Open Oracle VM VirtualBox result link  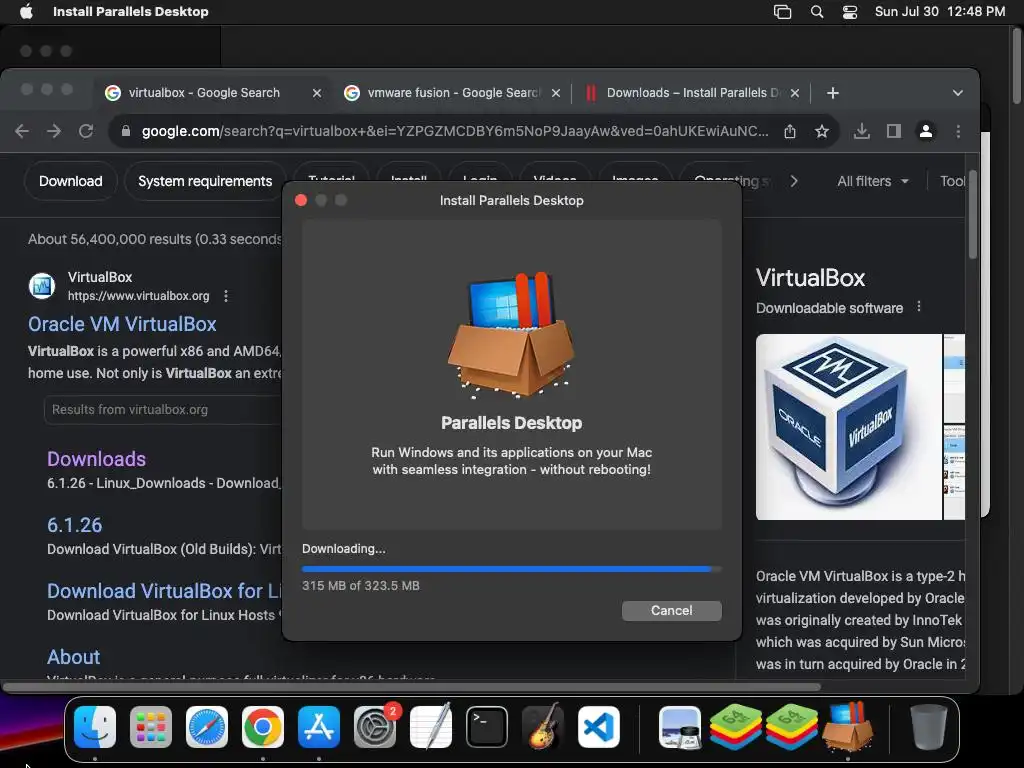click(122, 324)
